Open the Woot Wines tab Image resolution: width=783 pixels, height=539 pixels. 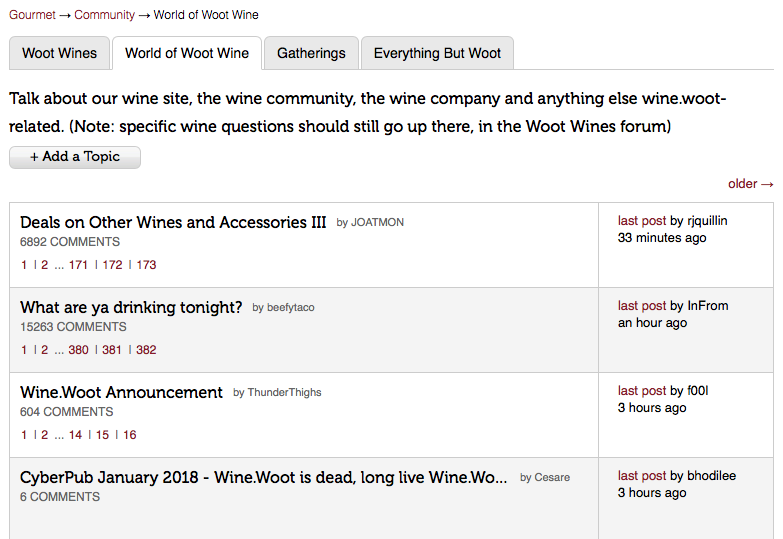pyautogui.click(x=60, y=53)
